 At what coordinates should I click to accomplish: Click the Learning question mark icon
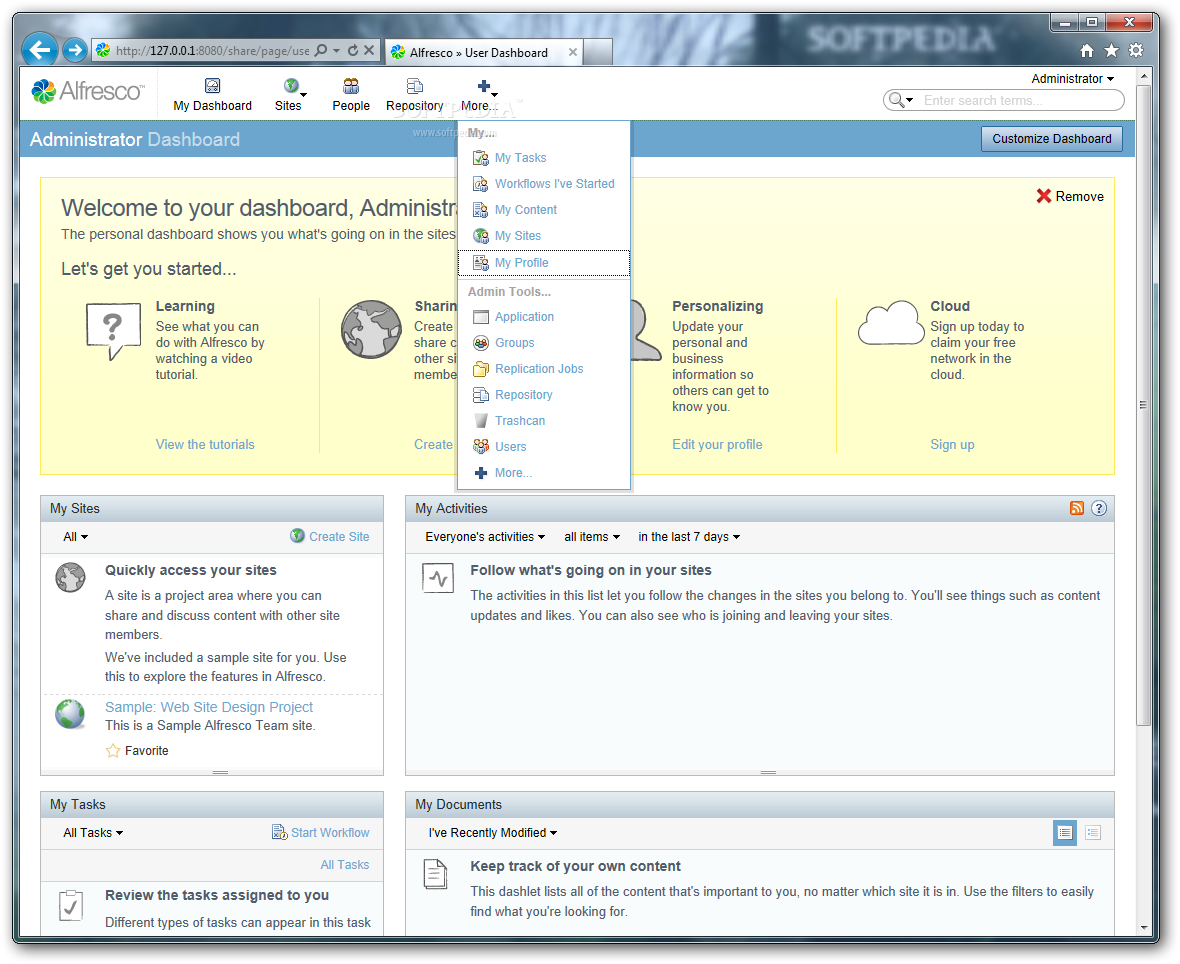[114, 331]
